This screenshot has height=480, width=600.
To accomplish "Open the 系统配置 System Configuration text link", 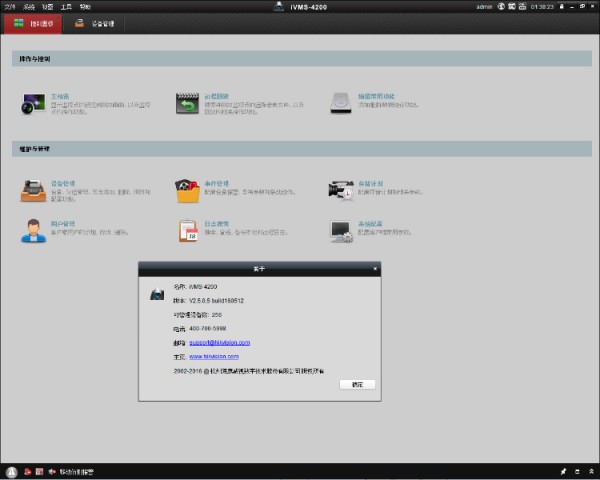I will [x=370, y=224].
